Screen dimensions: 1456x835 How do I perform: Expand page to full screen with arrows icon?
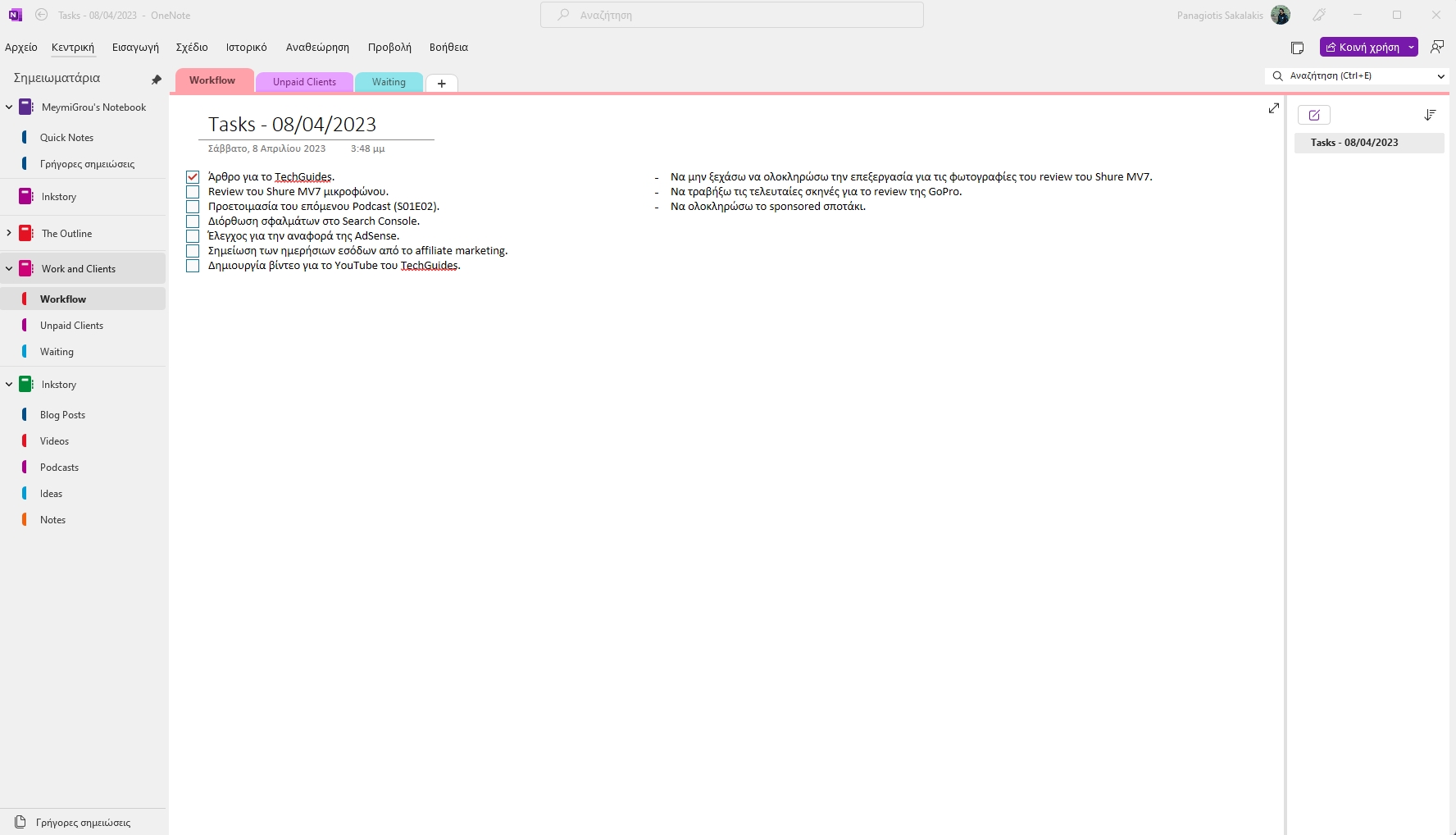(x=1273, y=107)
